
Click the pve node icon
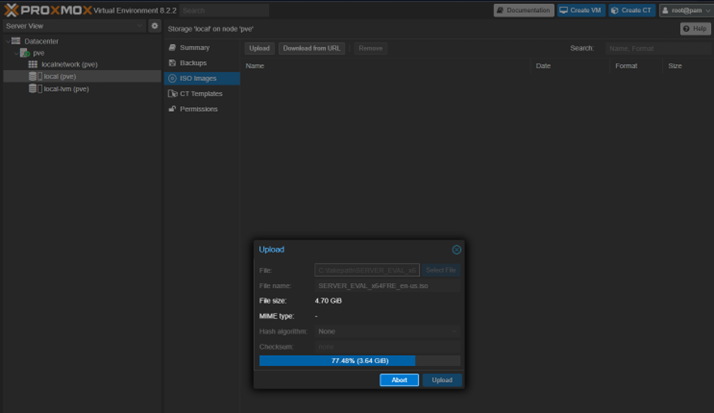tap(25, 53)
